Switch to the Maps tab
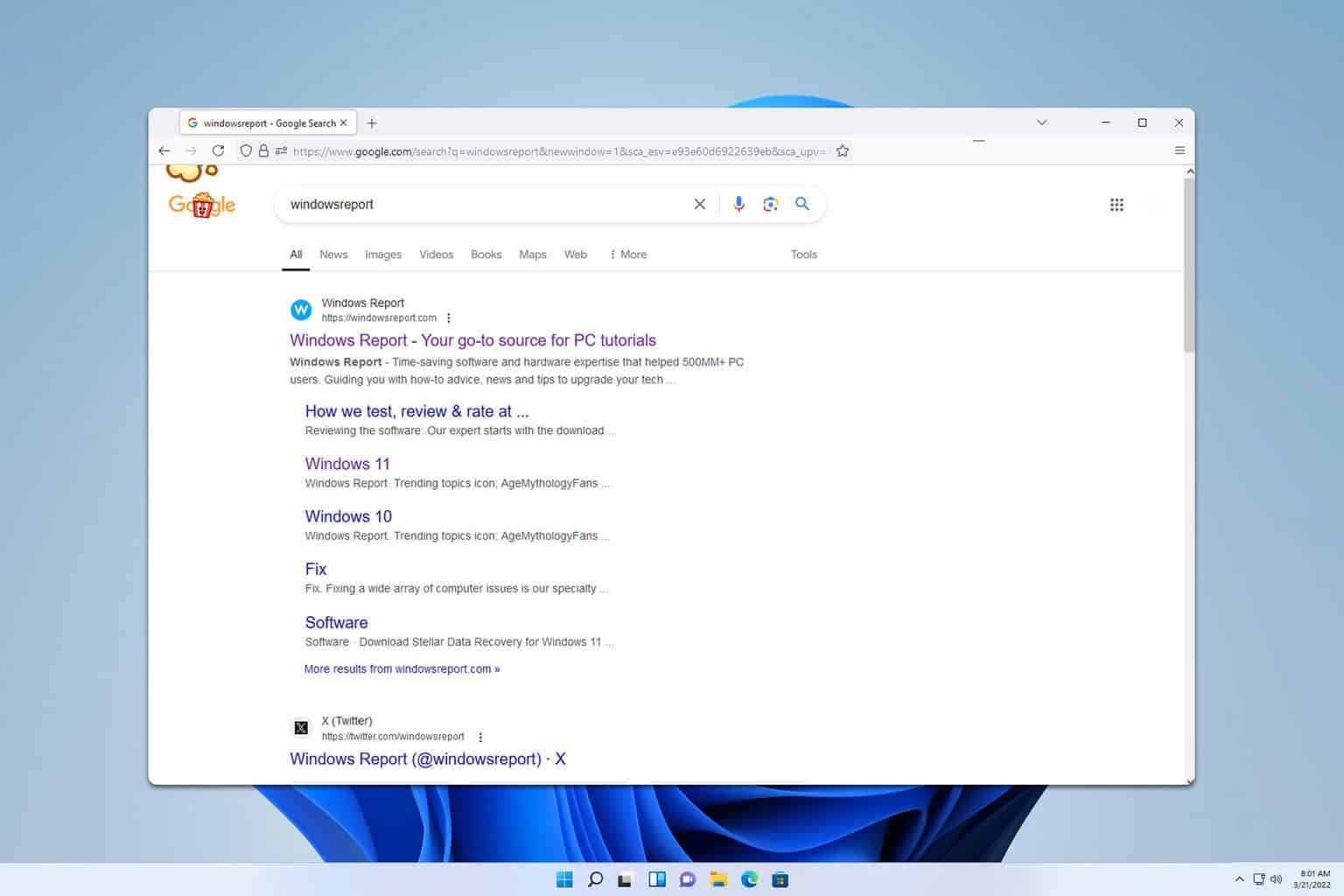Image resolution: width=1344 pixels, height=896 pixels. [533, 255]
